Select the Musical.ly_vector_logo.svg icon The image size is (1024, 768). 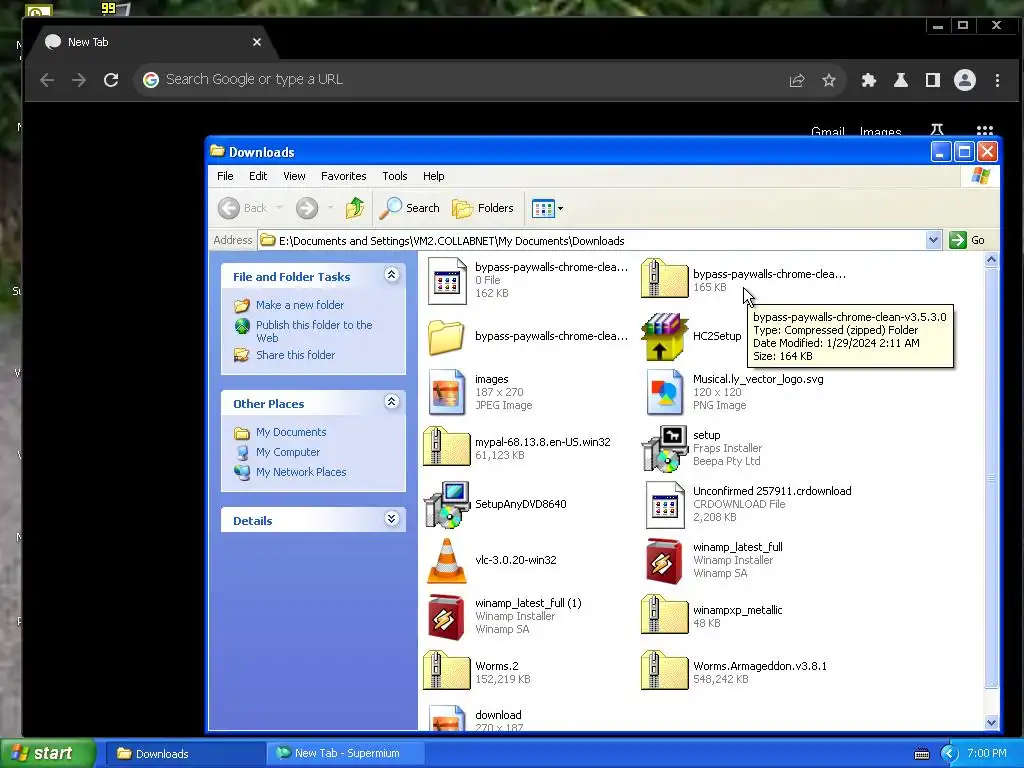tap(664, 392)
